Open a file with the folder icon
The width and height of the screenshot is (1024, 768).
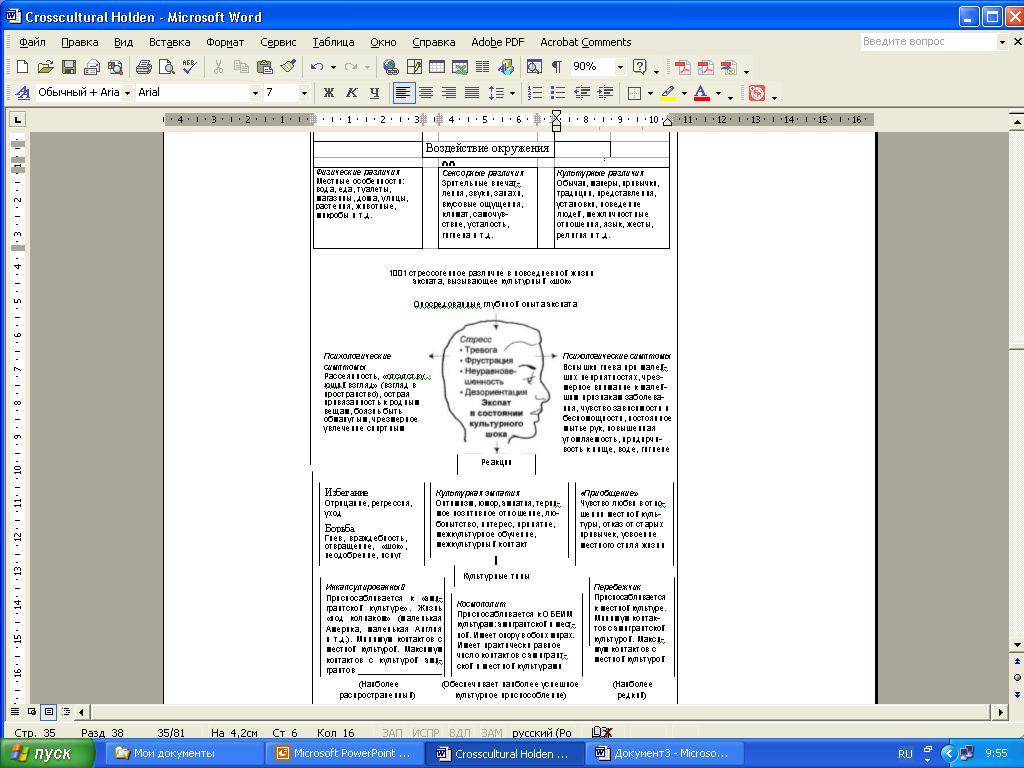pos(45,67)
